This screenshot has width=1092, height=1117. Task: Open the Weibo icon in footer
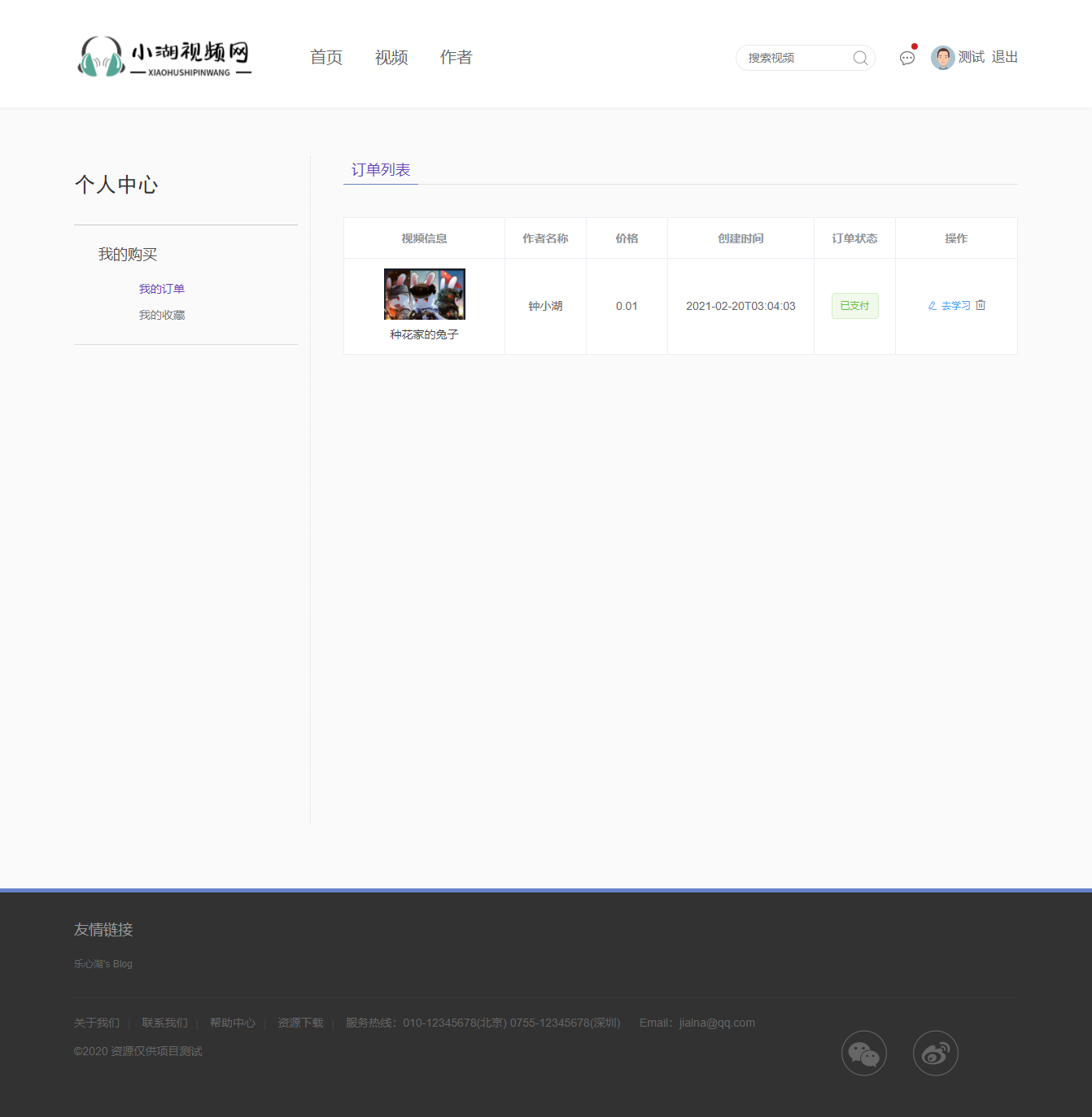[x=936, y=1054]
